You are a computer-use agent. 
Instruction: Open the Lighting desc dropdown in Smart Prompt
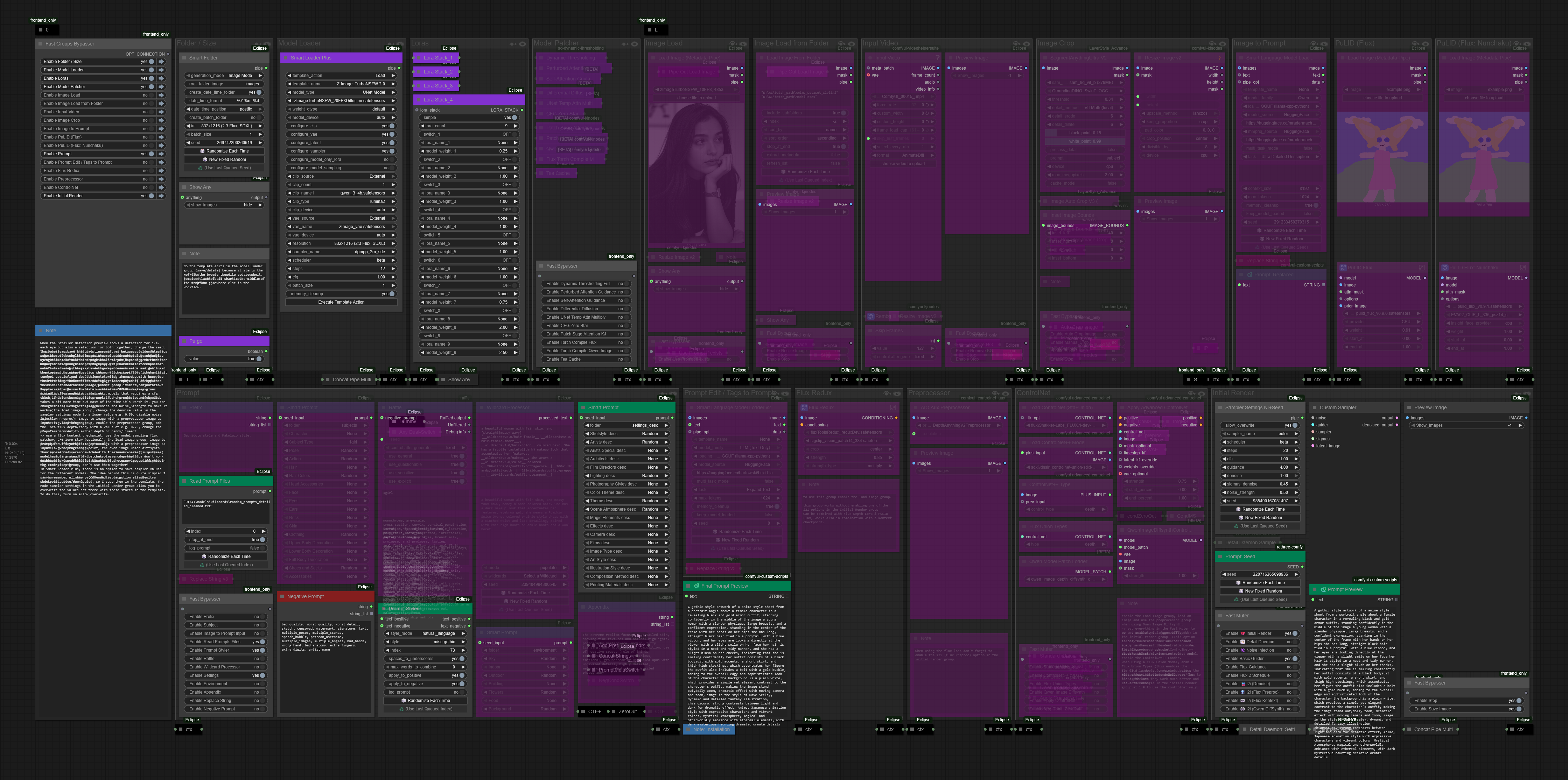[626, 476]
